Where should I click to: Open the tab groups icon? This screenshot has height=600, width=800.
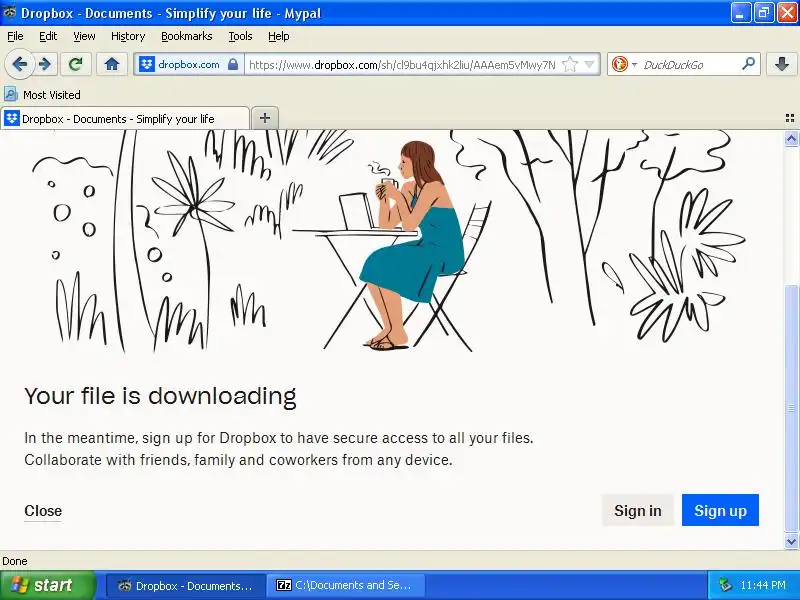tap(790, 118)
